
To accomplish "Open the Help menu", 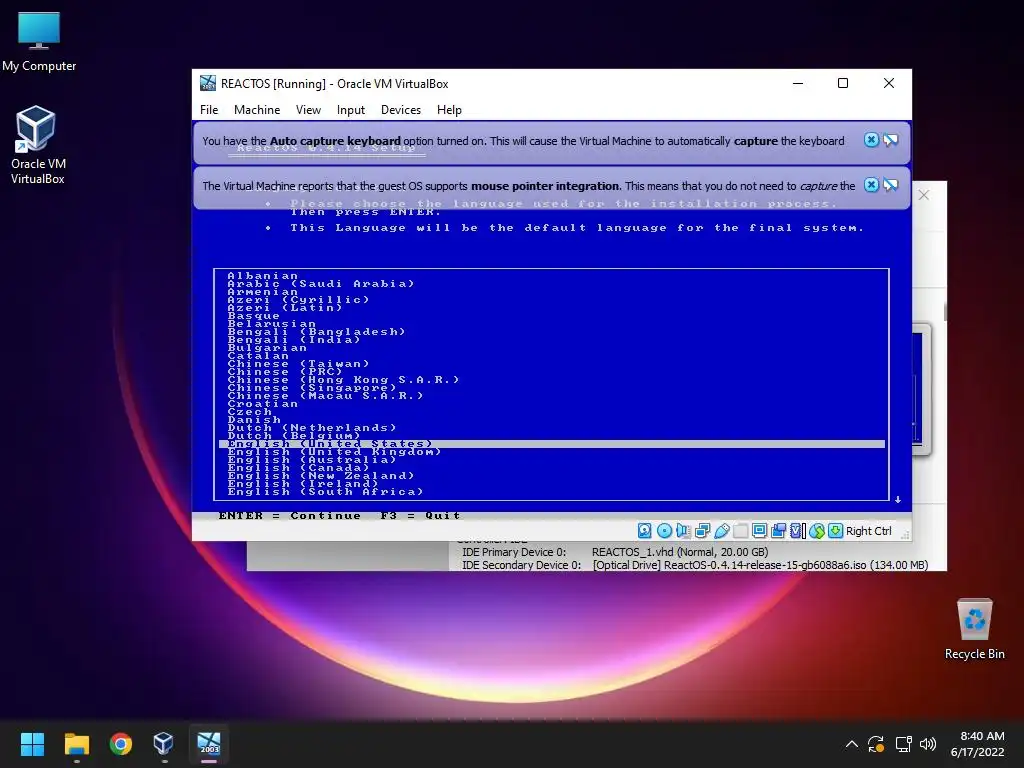I will click(449, 110).
